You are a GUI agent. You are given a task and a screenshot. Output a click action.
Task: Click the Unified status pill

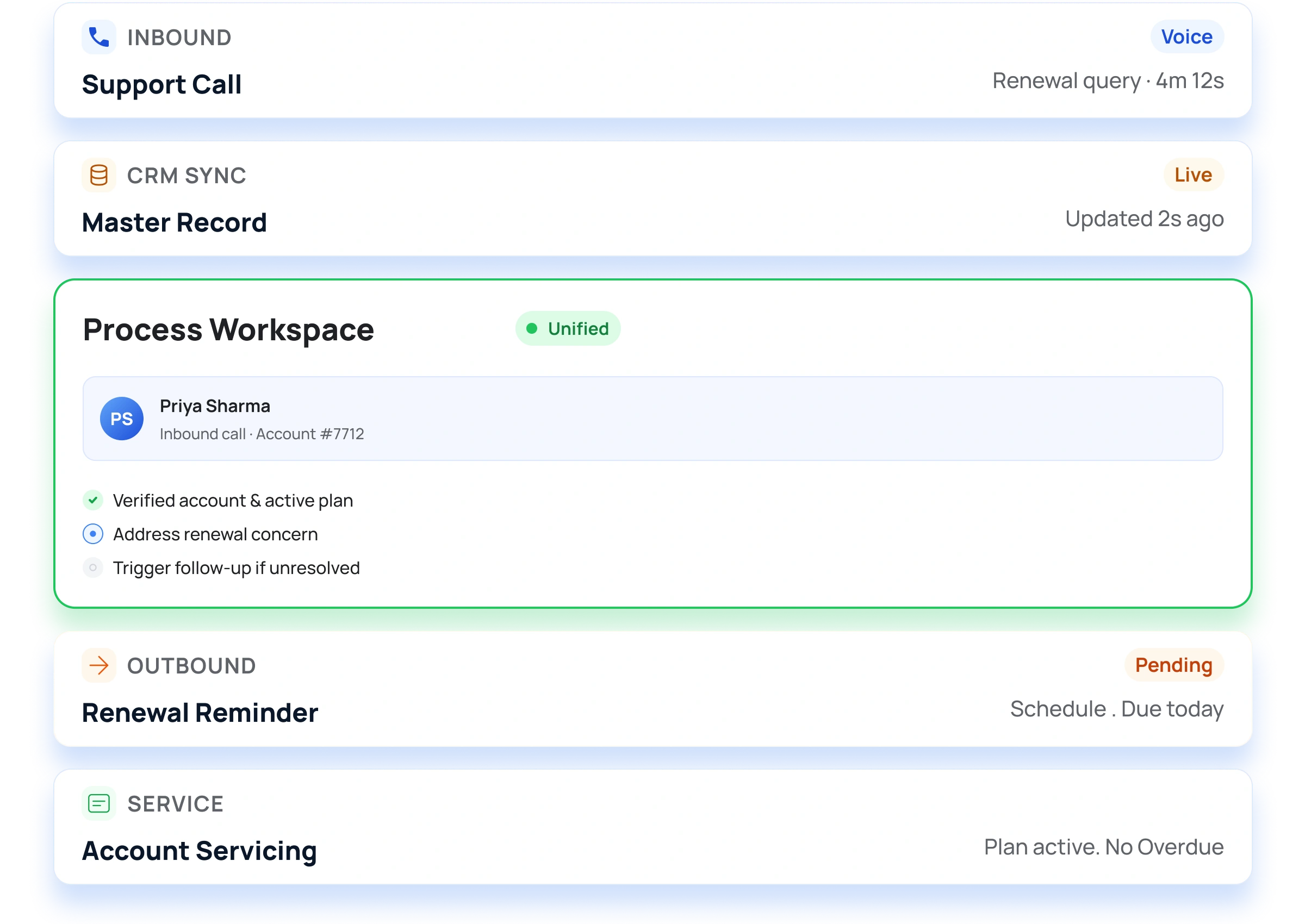(x=568, y=328)
